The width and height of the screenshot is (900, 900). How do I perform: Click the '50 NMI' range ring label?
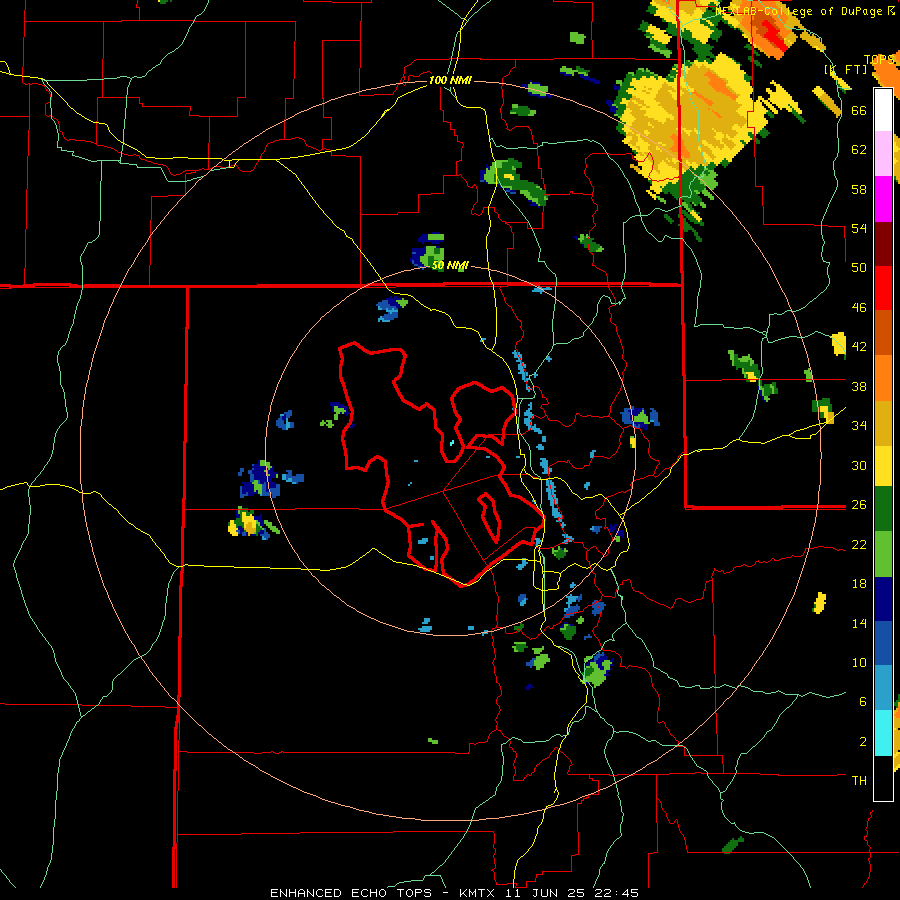450,265
